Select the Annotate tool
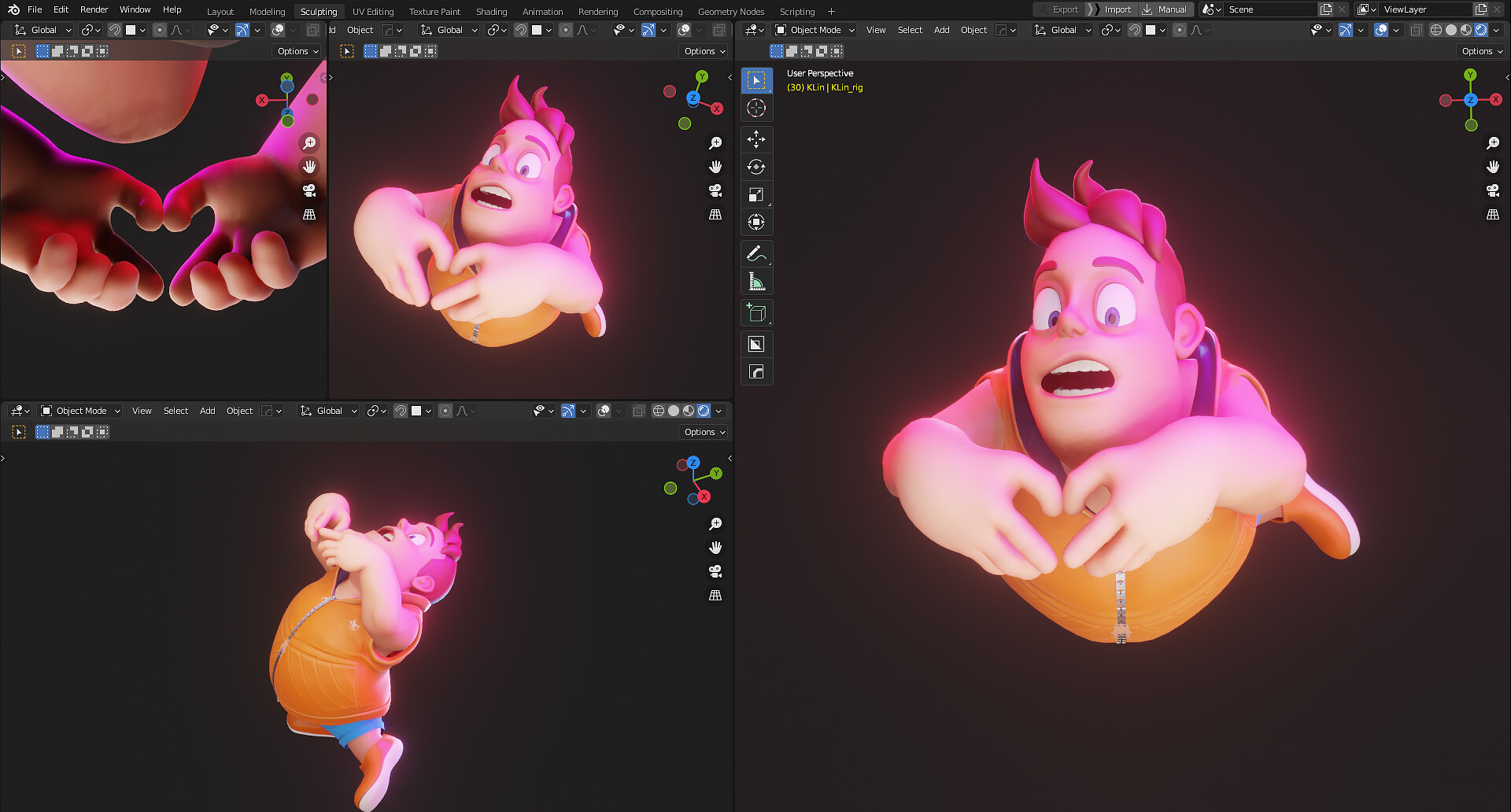Image resolution: width=1511 pixels, height=812 pixels. [756, 253]
